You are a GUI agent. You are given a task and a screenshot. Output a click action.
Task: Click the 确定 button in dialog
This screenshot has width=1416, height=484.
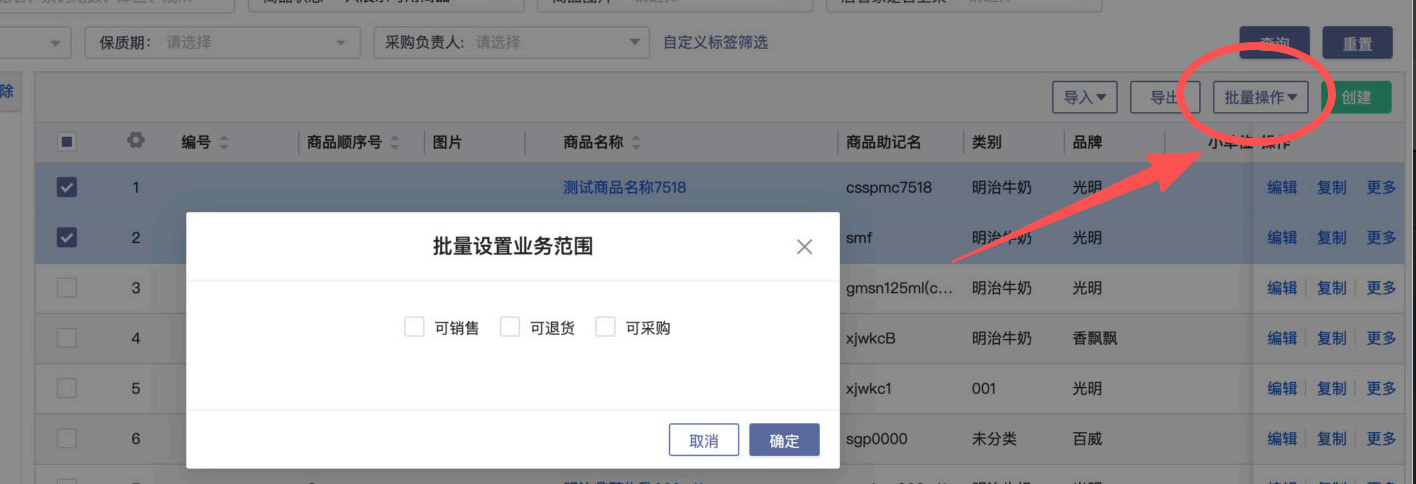point(784,441)
